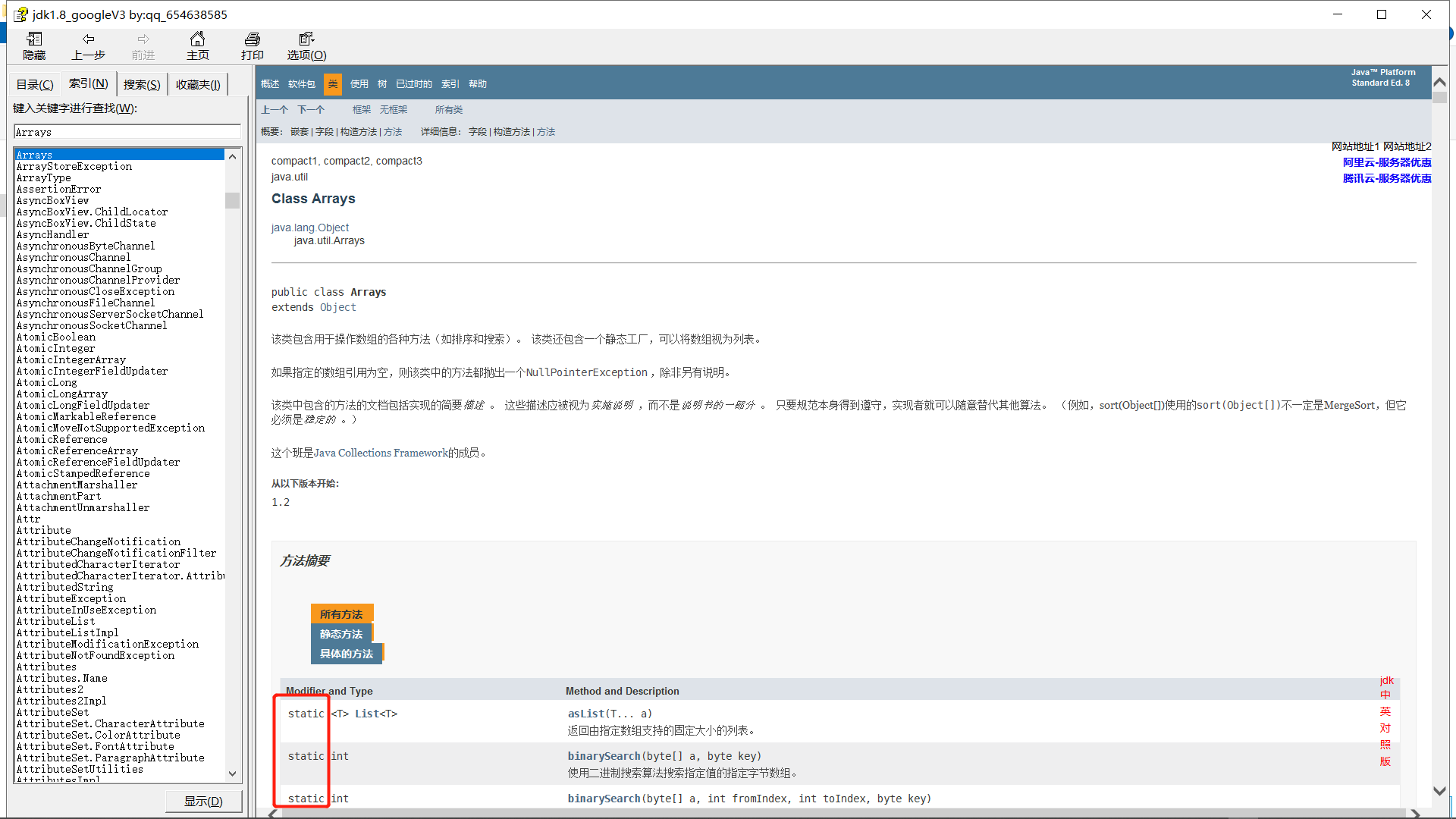Open the 阿里云-服务器优惠 link
Image resolution: width=1456 pixels, height=819 pixels.
click(x=1386, y=162)
